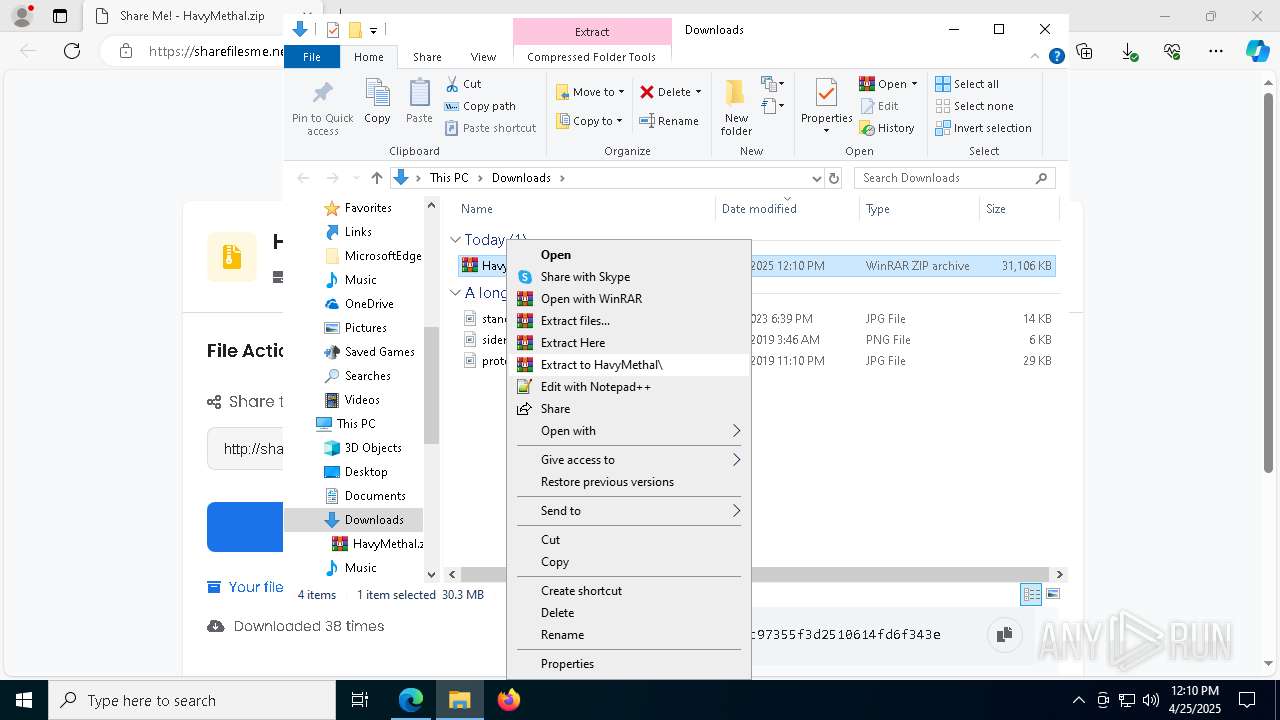Click Edge downloads toolbar icon
The image size is (1280, 720).
point(1128,51)
